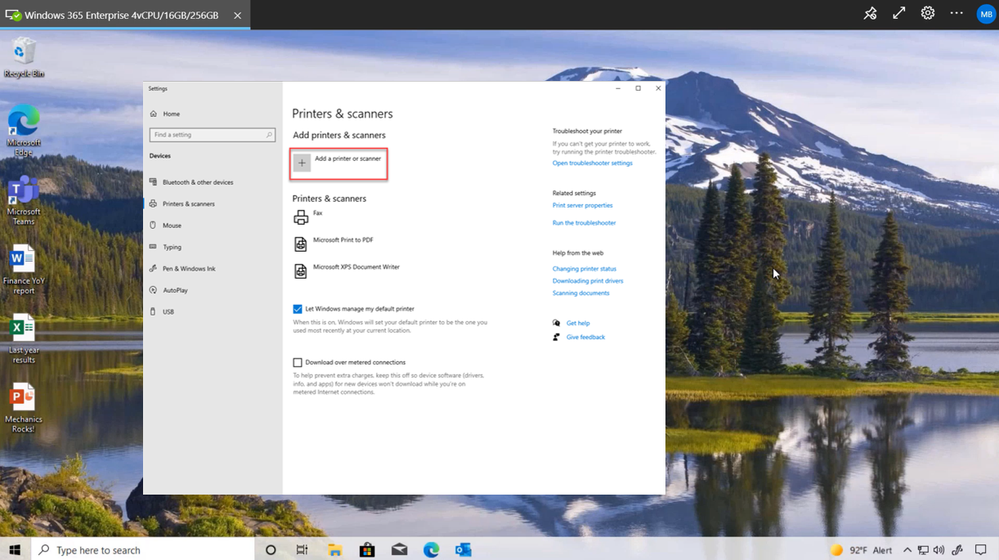999x560 pixels.
Task: Click the search magnifier in Find a setting
Action: point(269,135)
